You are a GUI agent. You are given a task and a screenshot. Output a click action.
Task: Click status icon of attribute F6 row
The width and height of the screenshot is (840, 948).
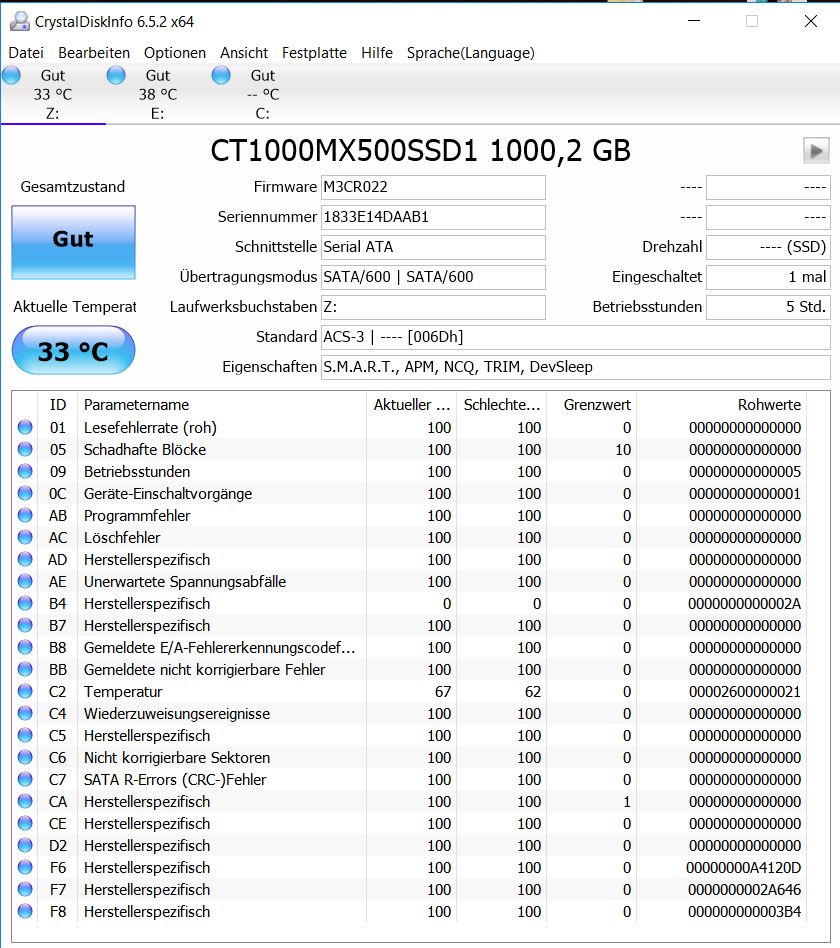tap(25, 868)
